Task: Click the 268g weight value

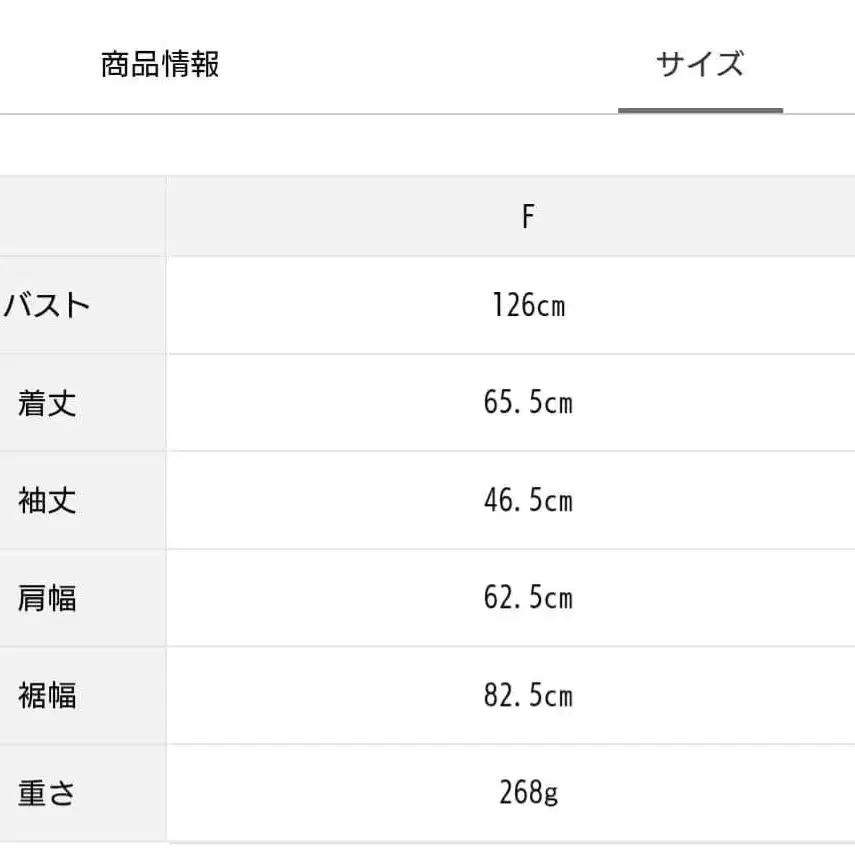Action: 528,792
